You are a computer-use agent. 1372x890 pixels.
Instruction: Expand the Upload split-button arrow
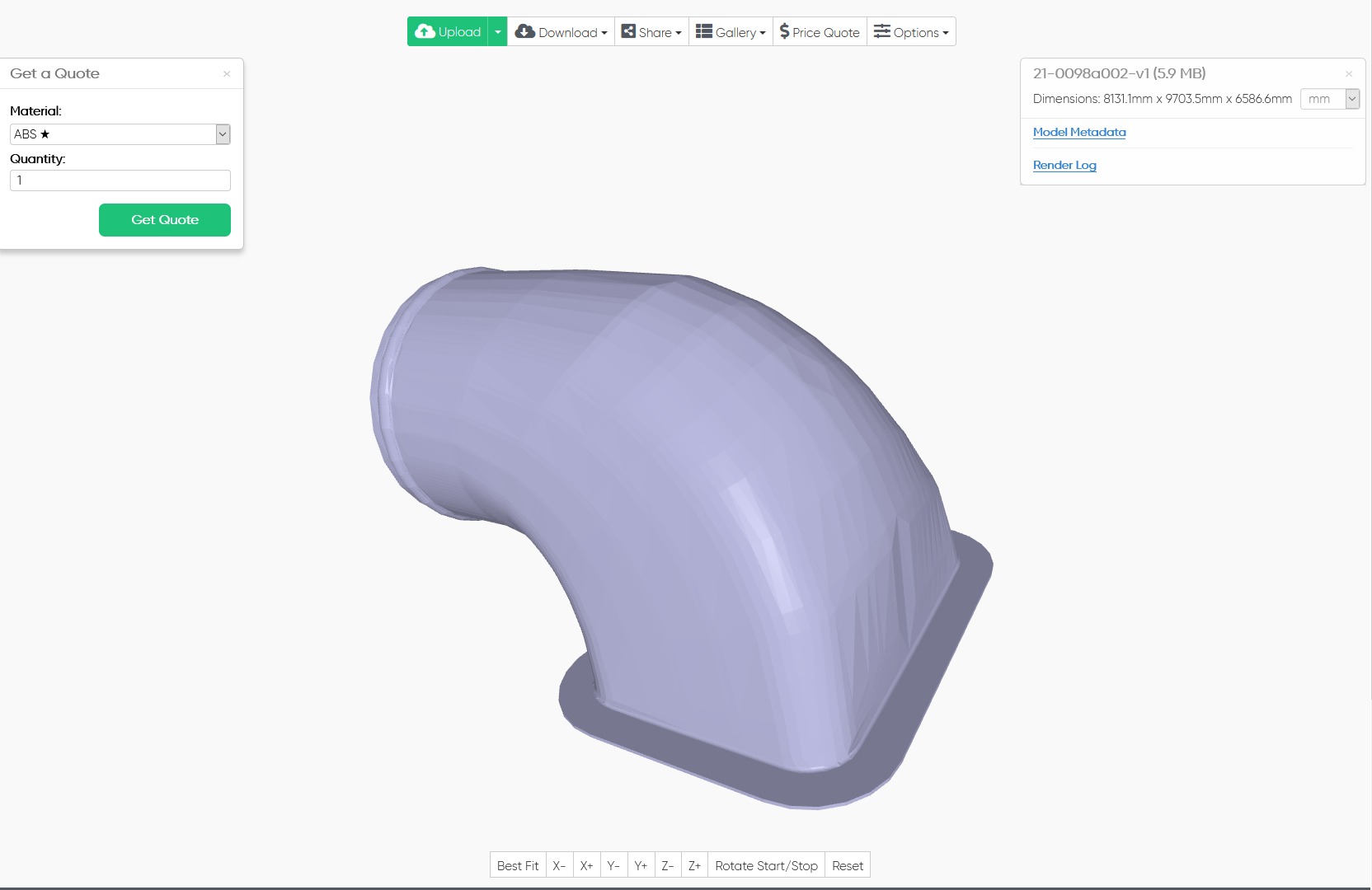point(497,32)
